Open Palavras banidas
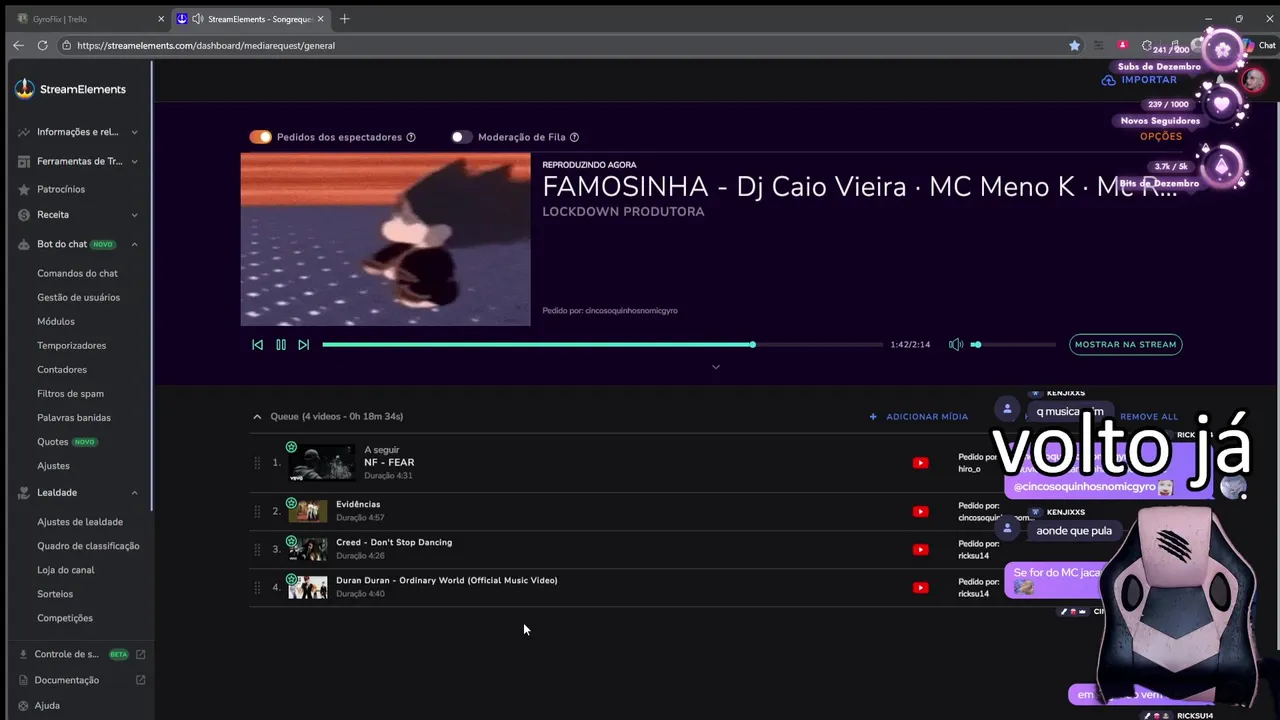1280x720 pixels. (74, 417)
